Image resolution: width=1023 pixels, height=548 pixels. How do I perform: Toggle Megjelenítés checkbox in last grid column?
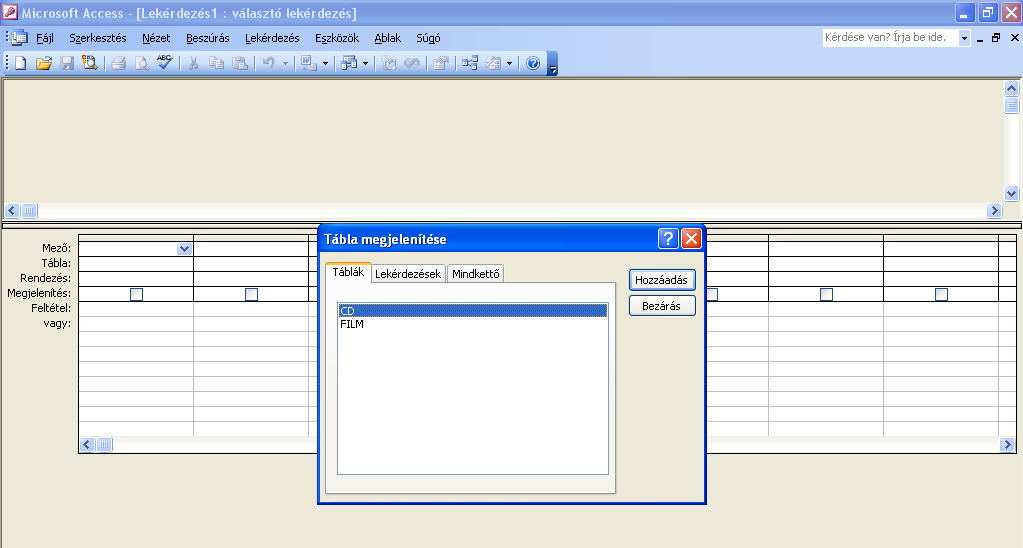(x=941, y=294)
